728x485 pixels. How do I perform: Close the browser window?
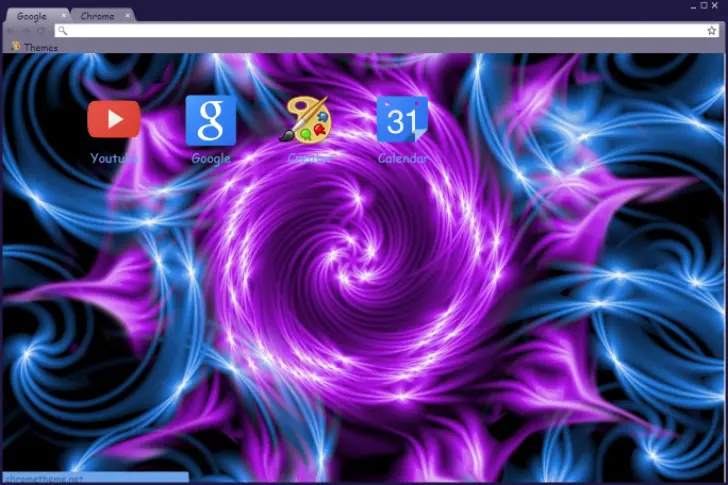[x=717, y=6]
